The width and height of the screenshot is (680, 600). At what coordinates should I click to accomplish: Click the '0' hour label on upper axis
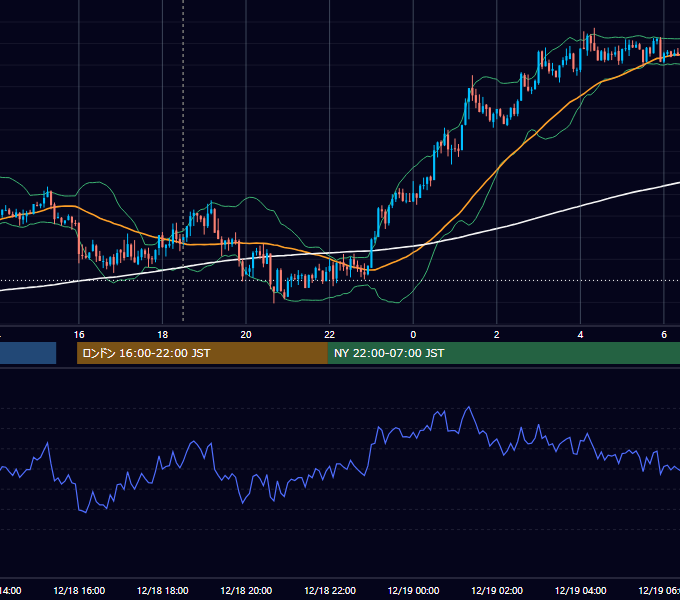coord(413,335)
